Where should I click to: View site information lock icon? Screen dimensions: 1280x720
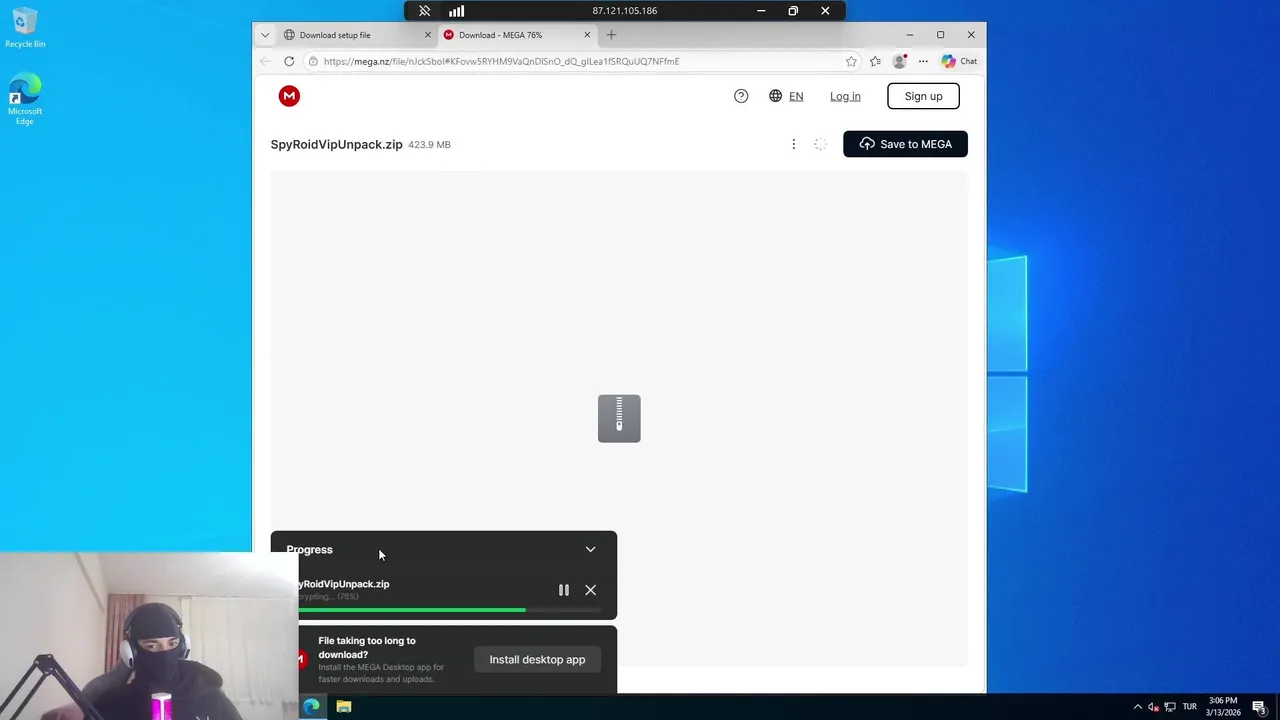pos(313,61)
